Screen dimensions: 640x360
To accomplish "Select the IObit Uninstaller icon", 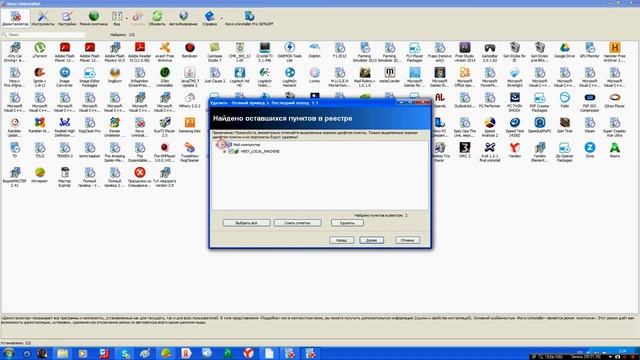I will [x=164, y=77].
